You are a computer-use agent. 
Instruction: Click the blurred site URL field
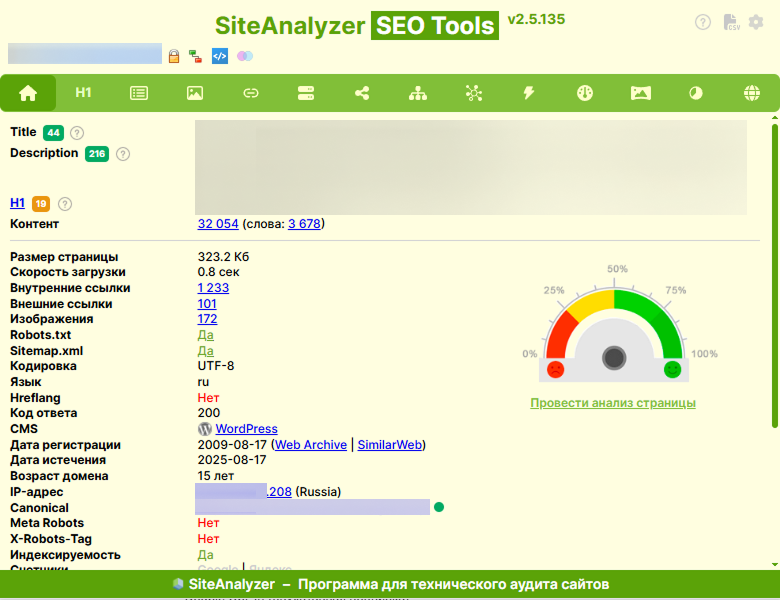tap(85, 53)
